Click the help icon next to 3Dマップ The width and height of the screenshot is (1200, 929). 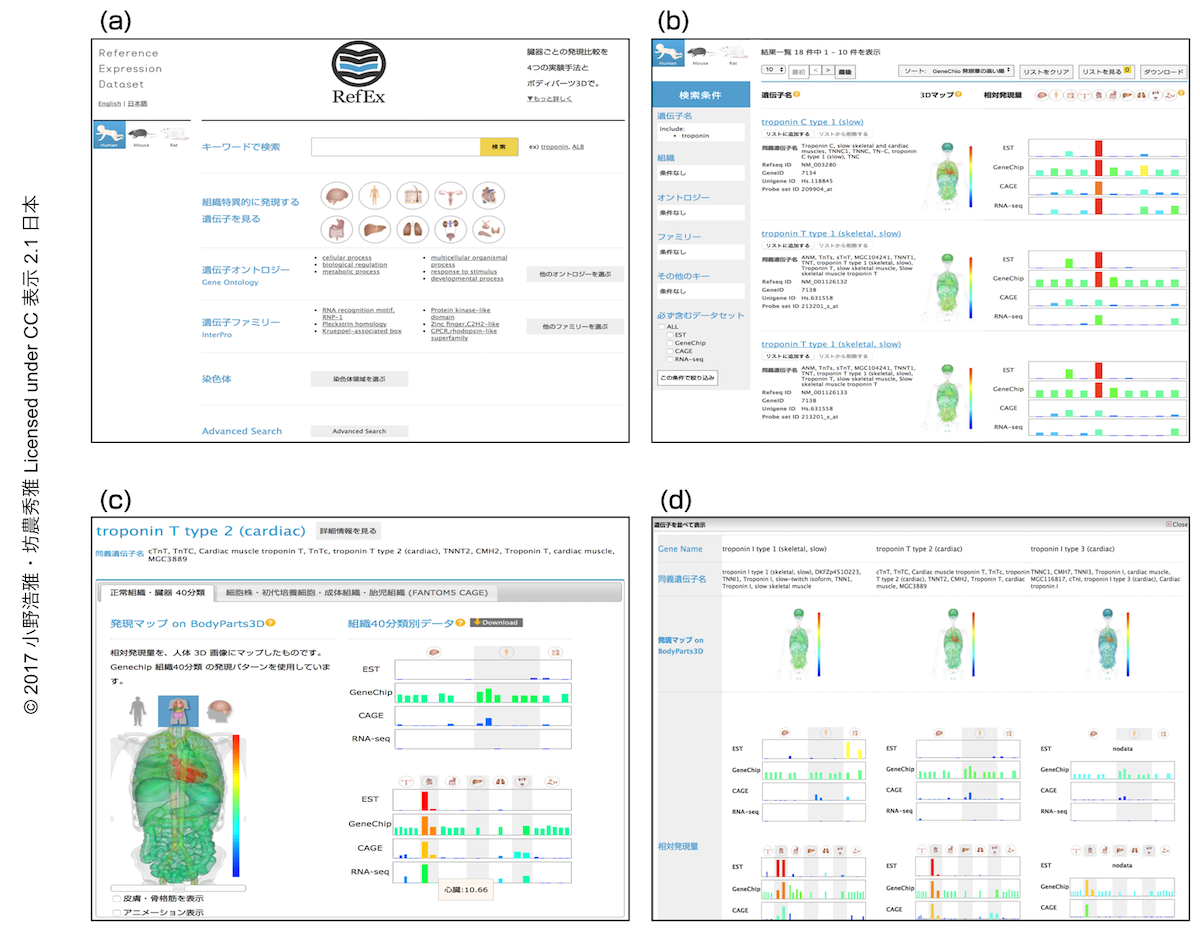click(957, 95)
